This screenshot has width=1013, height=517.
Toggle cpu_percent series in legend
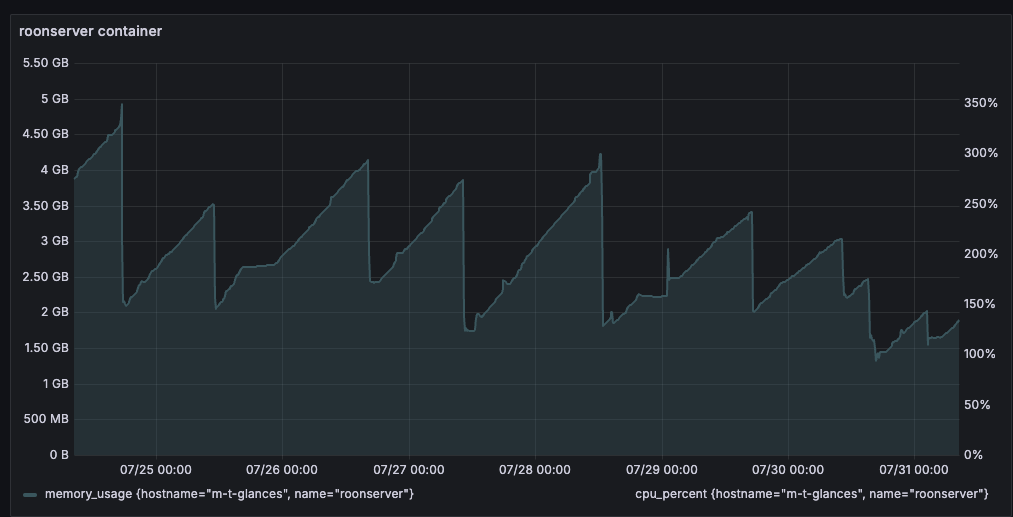(x=811, y=494)
